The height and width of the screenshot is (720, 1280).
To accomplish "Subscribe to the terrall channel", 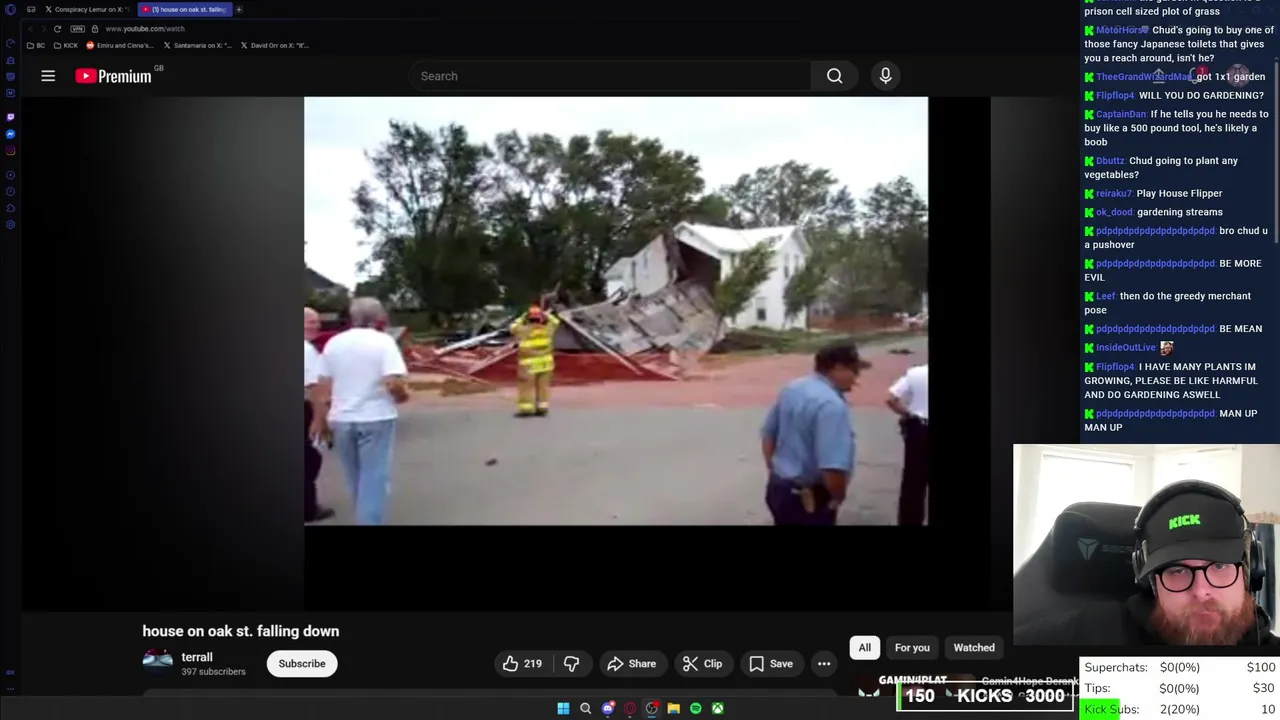I will point(302,664).
